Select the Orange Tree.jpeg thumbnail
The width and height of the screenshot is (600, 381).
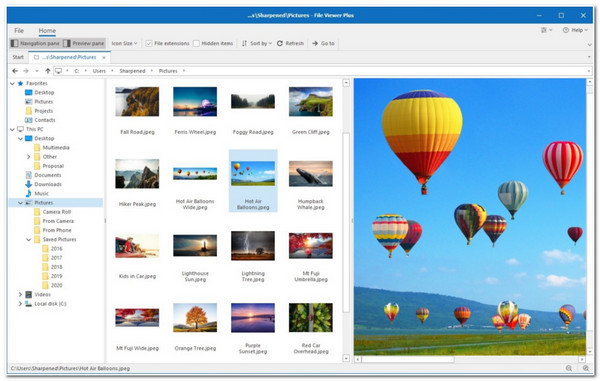point(195,318)
